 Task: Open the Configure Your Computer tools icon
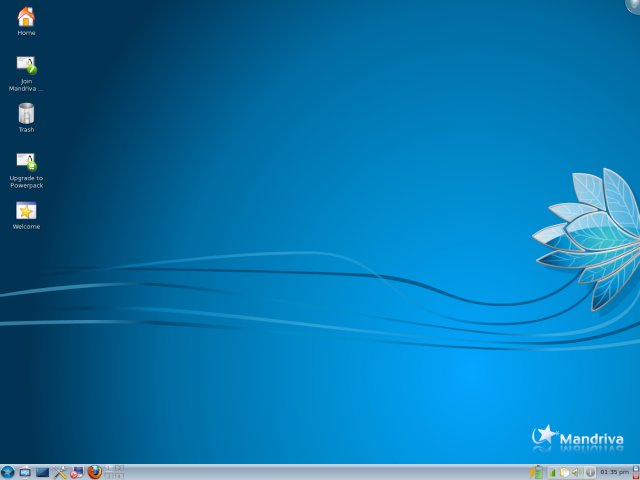tap(60, 472)
